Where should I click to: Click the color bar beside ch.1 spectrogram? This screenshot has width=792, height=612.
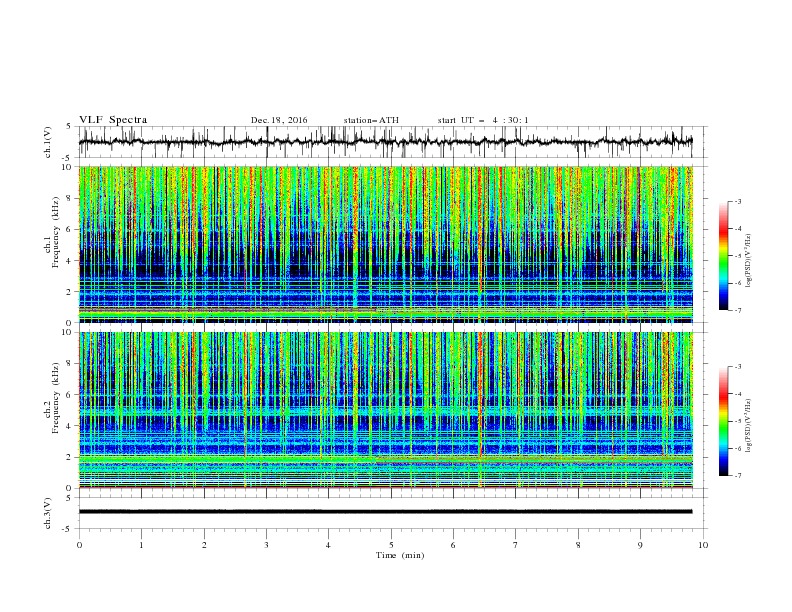724,256
